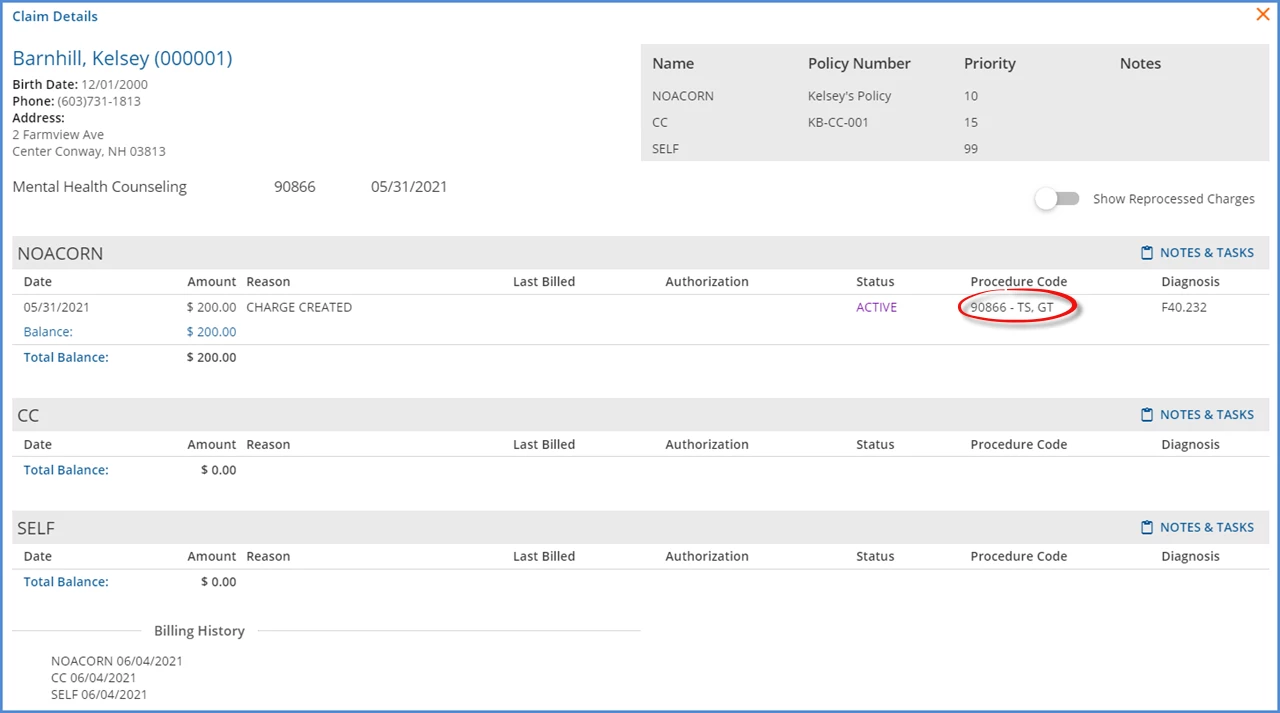The width and height of the screenshot is (1280, 713).
Task: Click the NOACORN row in policy table
Action: click(955, 96)
